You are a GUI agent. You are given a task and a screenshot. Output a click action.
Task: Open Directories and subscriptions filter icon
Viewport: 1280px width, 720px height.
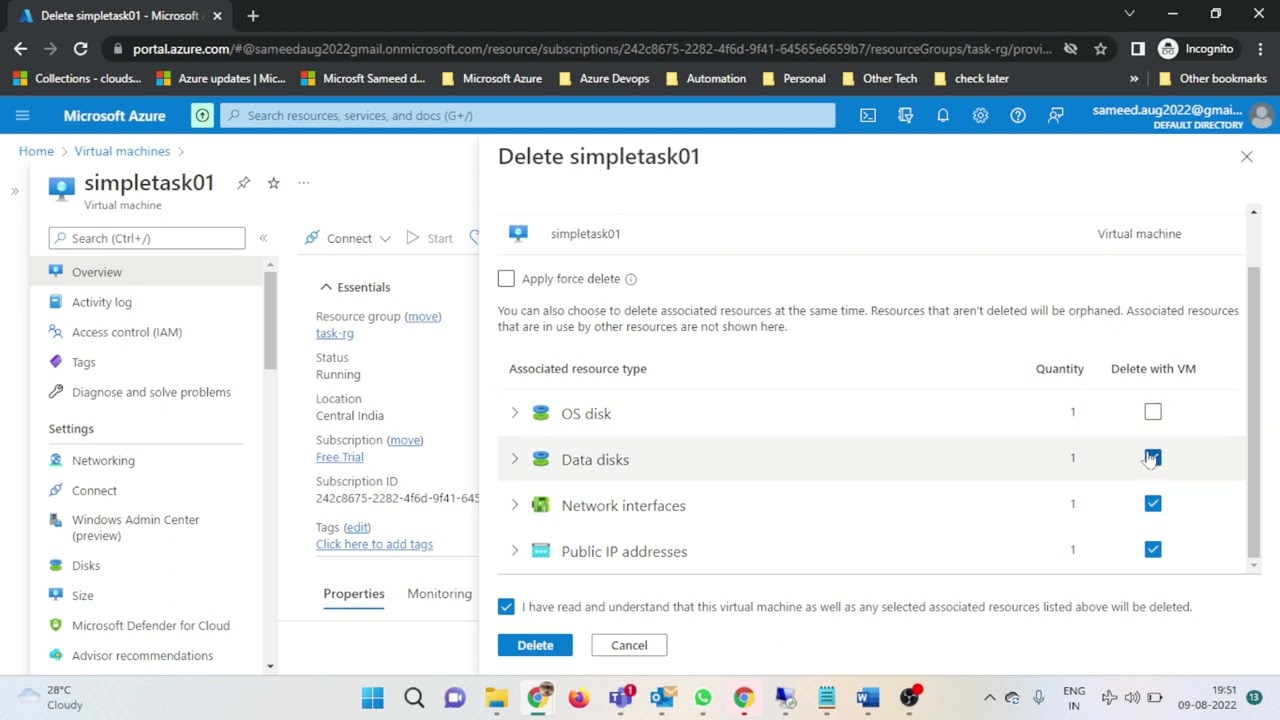click(x=906, y=115)
